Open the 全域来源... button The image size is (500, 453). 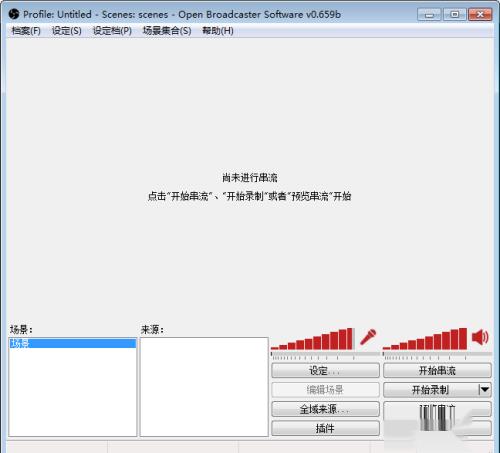point(325,409)
